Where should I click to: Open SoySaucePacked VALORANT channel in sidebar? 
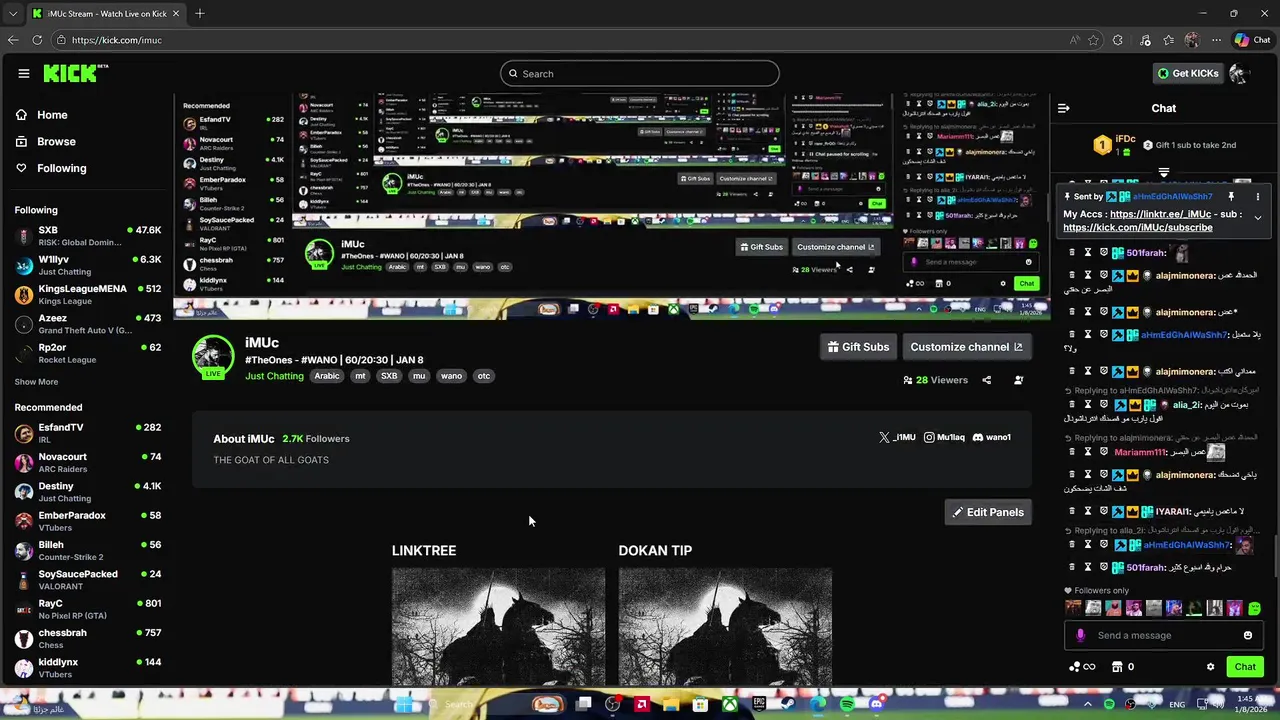[x=88, y=580]
